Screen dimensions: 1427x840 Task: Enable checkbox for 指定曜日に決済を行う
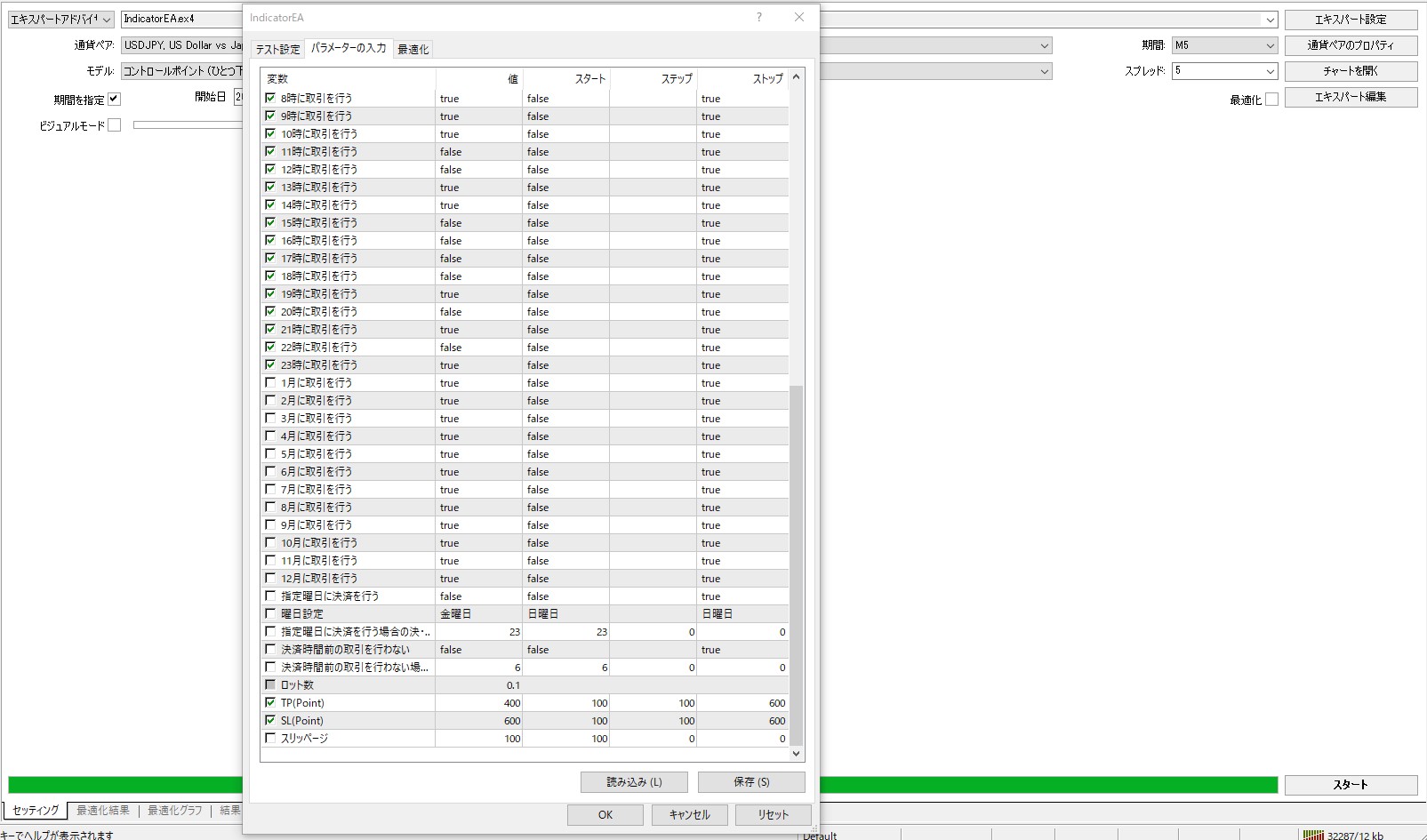point(271,596)
